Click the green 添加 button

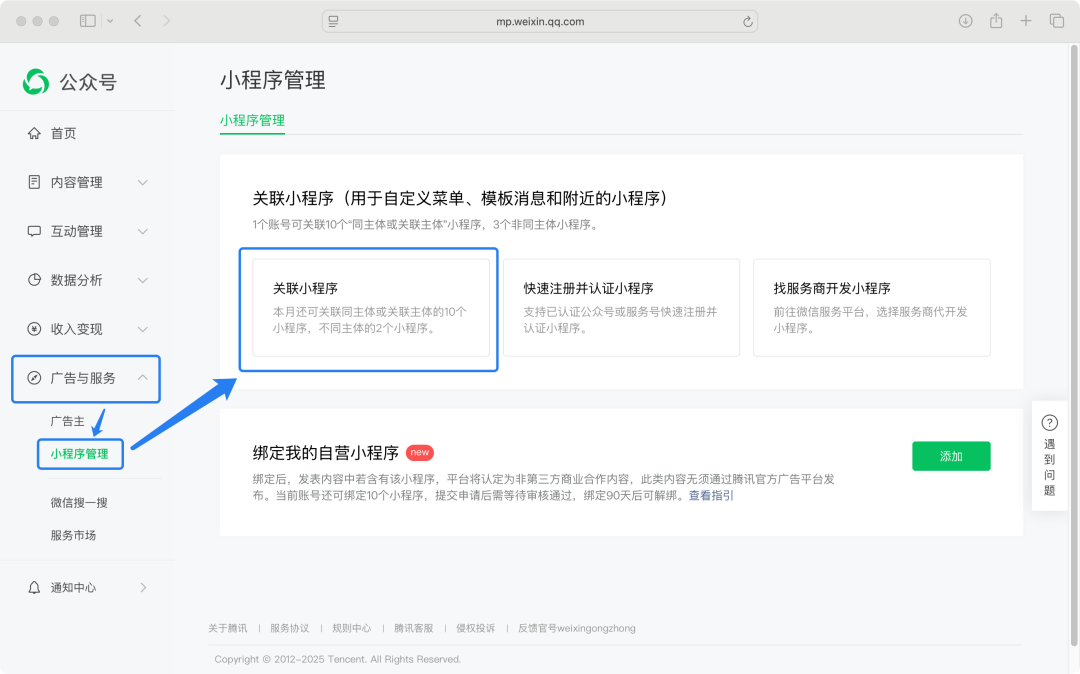pyautogui.click(x=951, y=456)
